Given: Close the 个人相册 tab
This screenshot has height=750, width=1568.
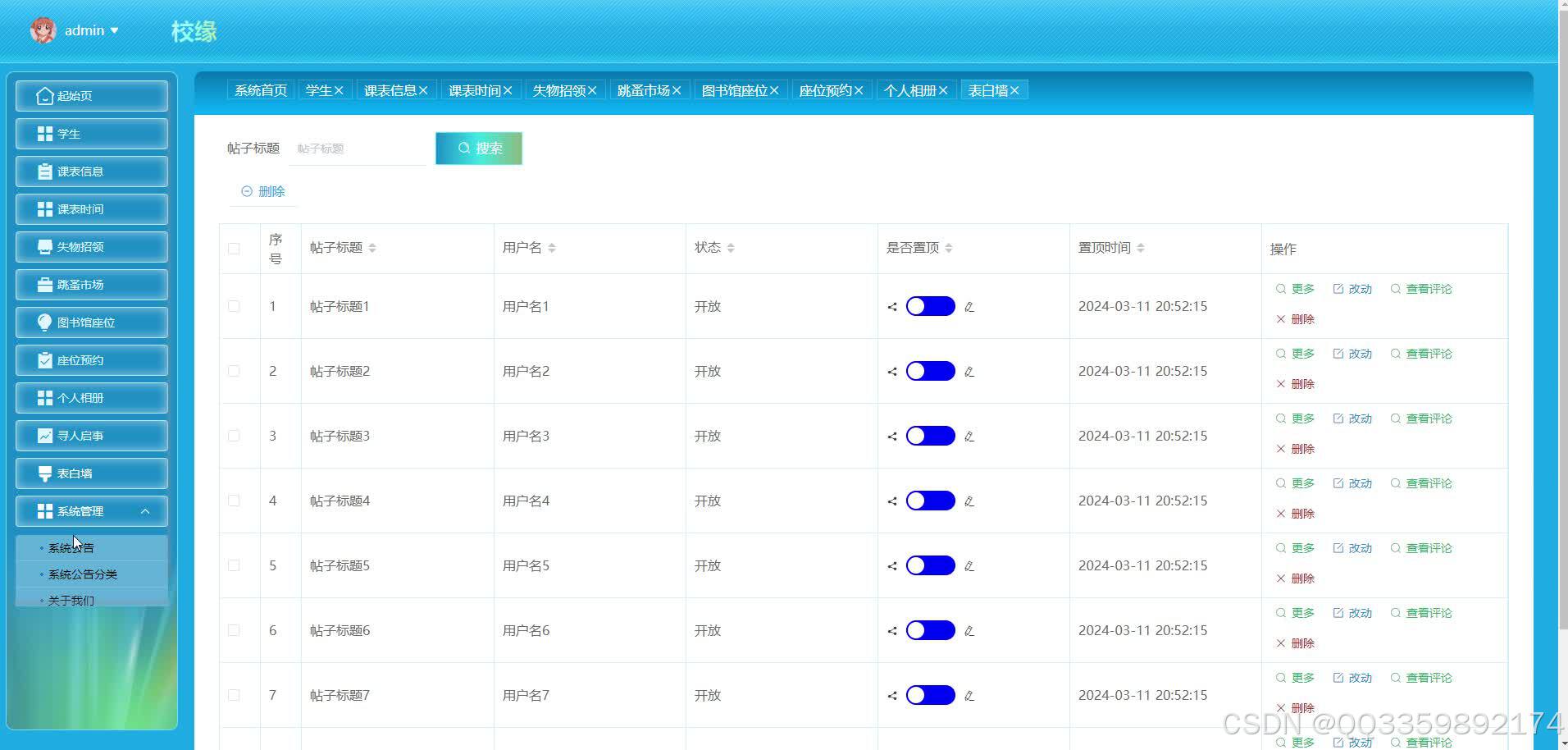Looking at the screenshot, I should point(943,90).
